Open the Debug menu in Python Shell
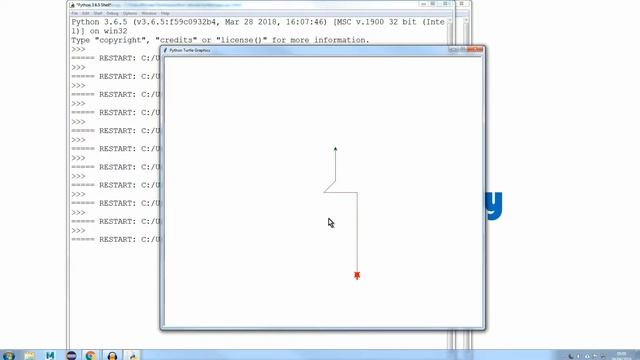The width and height of the screenshot is (640, 360). pyautogui.click(x=112, y=13)
